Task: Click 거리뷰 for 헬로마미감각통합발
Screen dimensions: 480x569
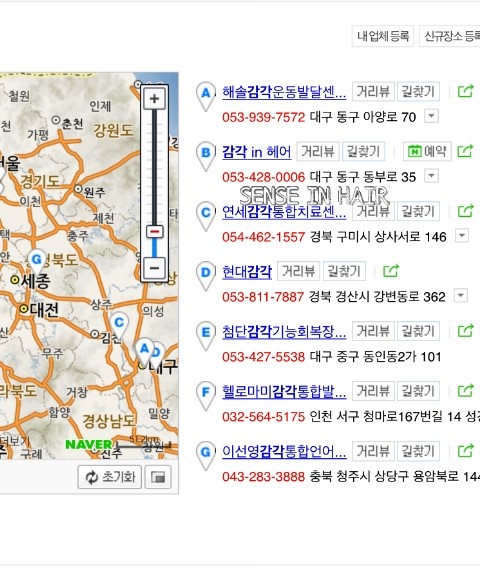Action: [373, 390]
